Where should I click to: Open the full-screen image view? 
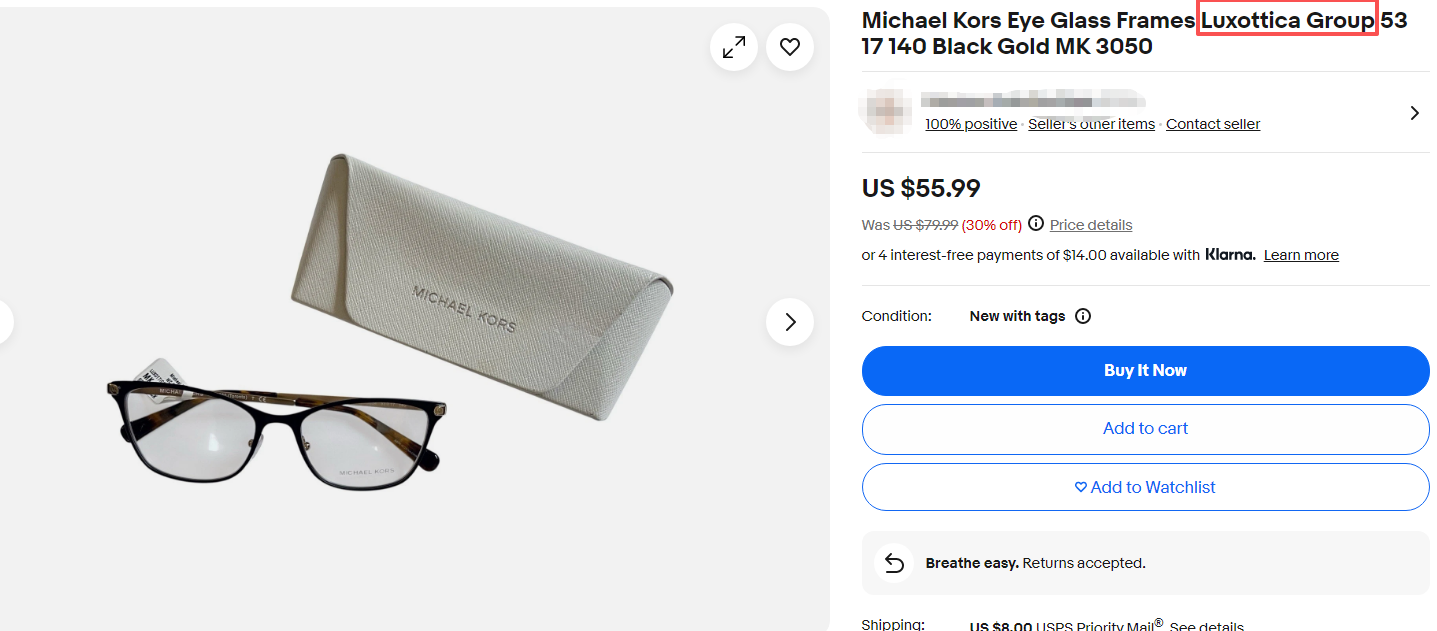(734, 47)
